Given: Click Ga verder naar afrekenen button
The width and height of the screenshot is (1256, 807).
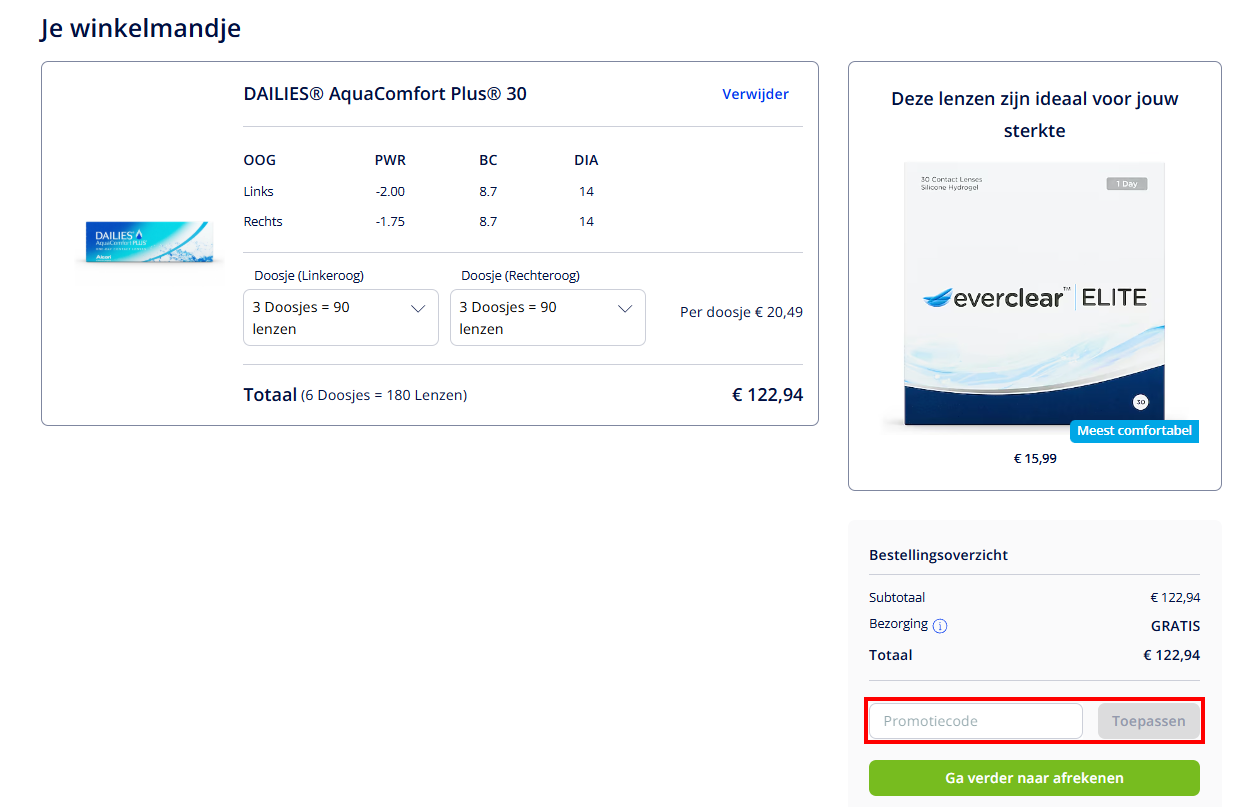Looking at the screenshot, I should pos(1034,778).
